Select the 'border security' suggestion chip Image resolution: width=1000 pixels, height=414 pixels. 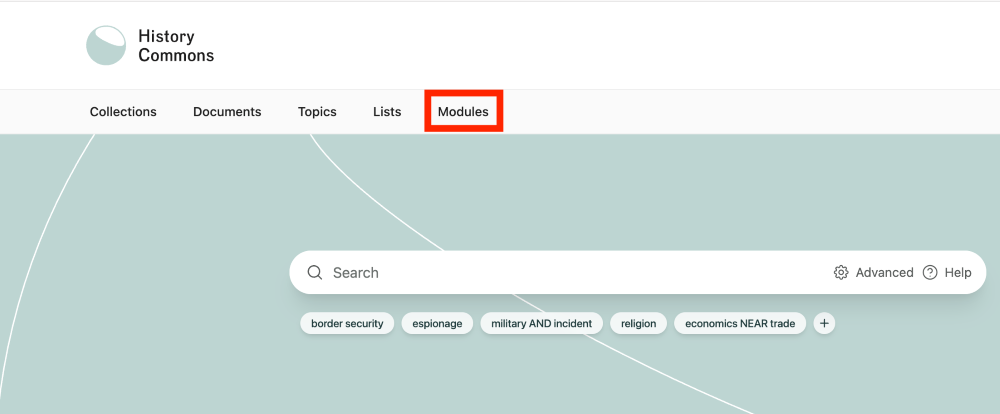(x=347, y=323)
